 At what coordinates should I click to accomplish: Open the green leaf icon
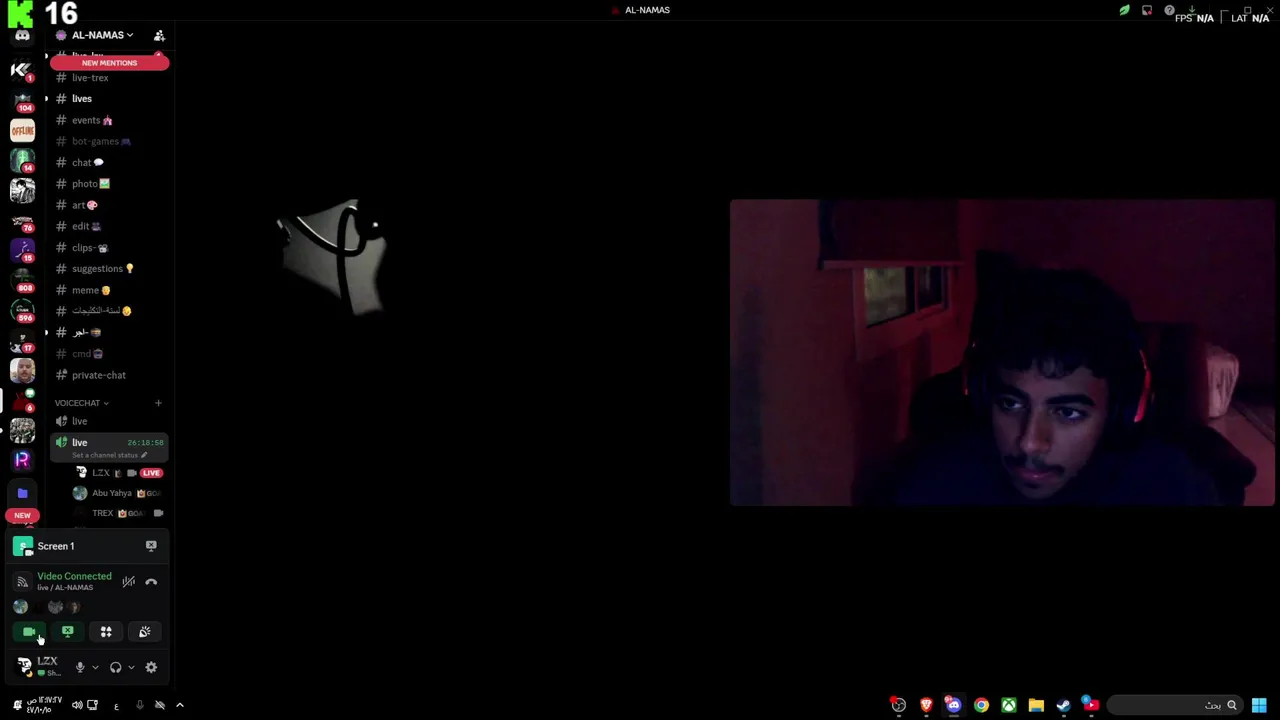(x=1124, y=11)
